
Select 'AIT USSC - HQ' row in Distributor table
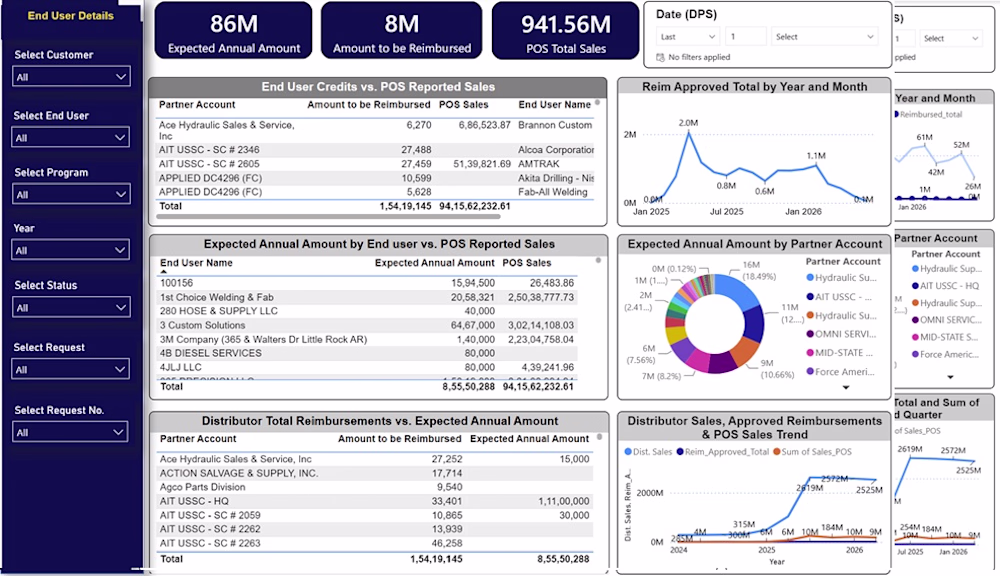[375, 501]
